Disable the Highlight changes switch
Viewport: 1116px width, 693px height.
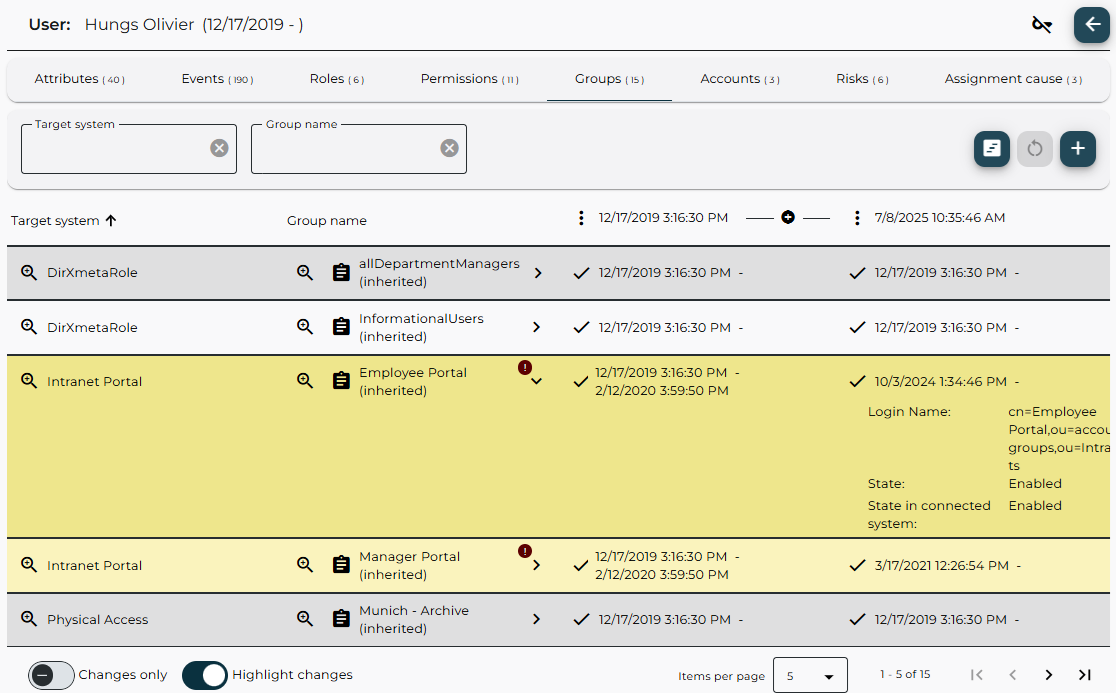pyautogui.click(x=205, y=675)
